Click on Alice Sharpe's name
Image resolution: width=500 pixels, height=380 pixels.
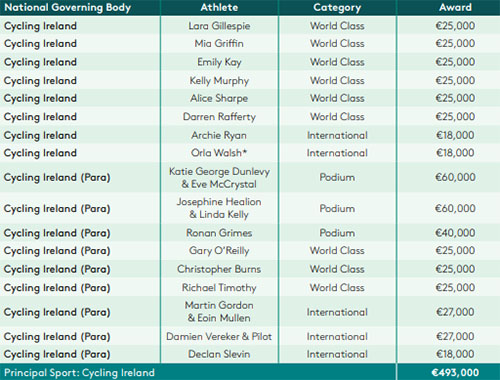pyautogui.click(x=219, y=99)
